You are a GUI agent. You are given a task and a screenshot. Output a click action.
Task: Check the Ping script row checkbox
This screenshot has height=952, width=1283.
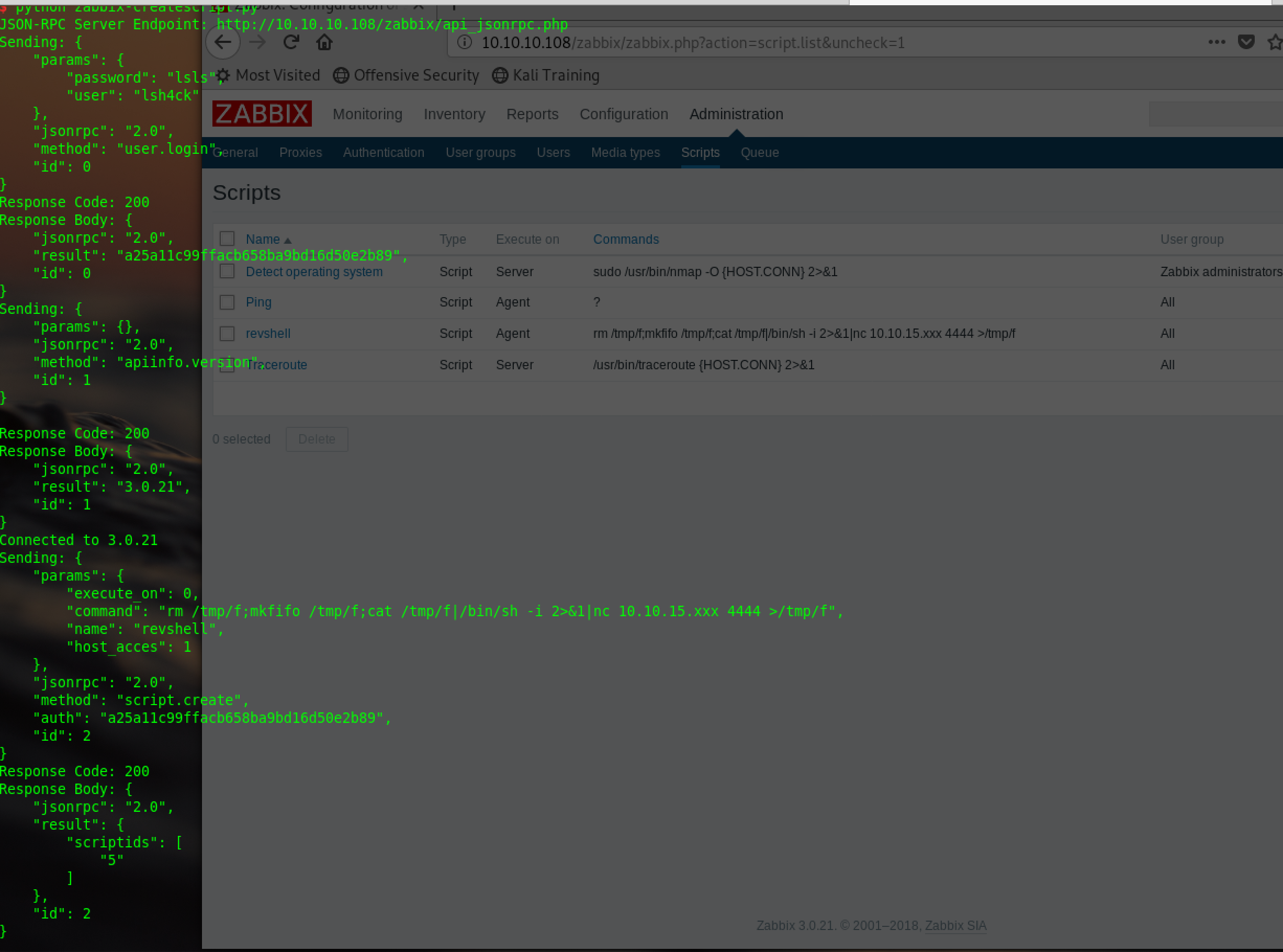coord(227,302)
